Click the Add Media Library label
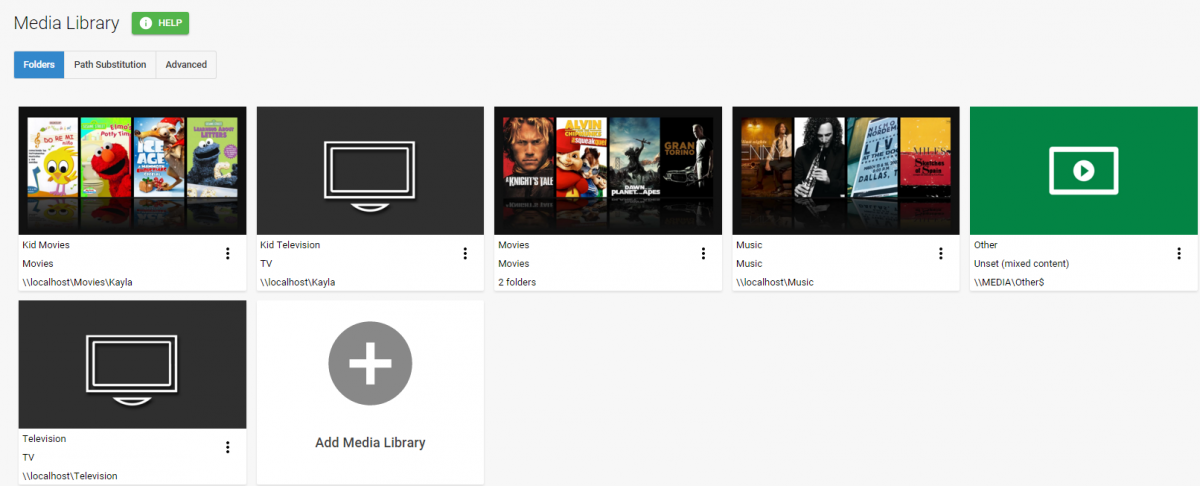The width and height of the screenshot is (1200, 486). pos(370,442)
